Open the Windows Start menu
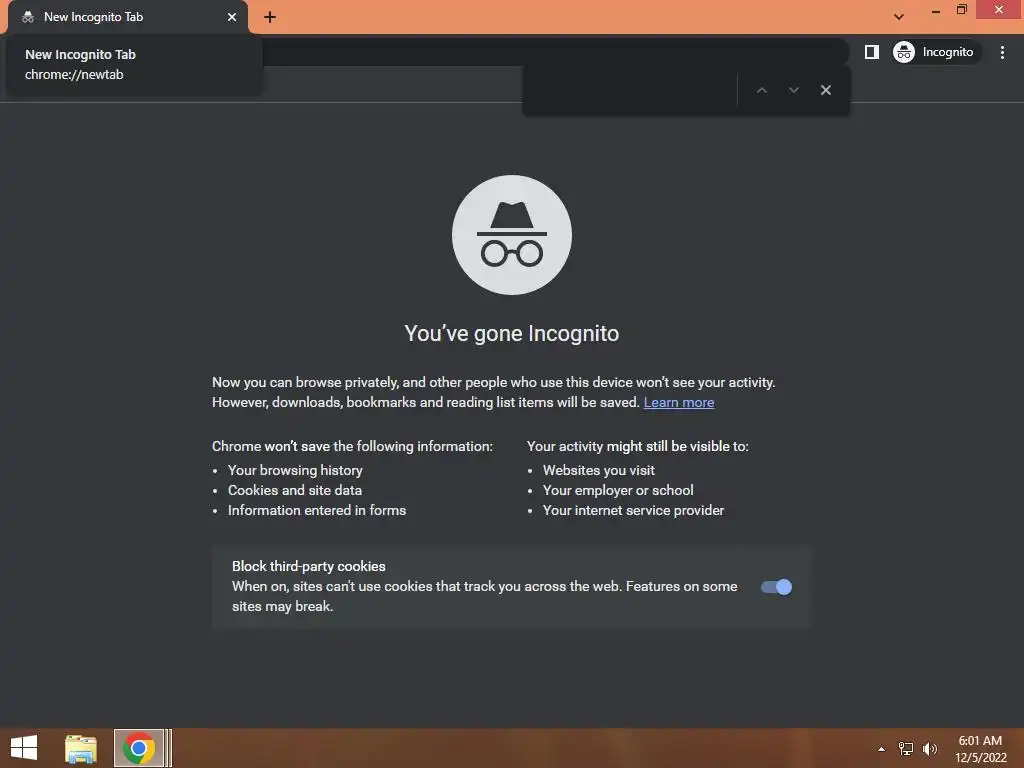Viewport: 1024px width, 768px height. click(24, 748)
